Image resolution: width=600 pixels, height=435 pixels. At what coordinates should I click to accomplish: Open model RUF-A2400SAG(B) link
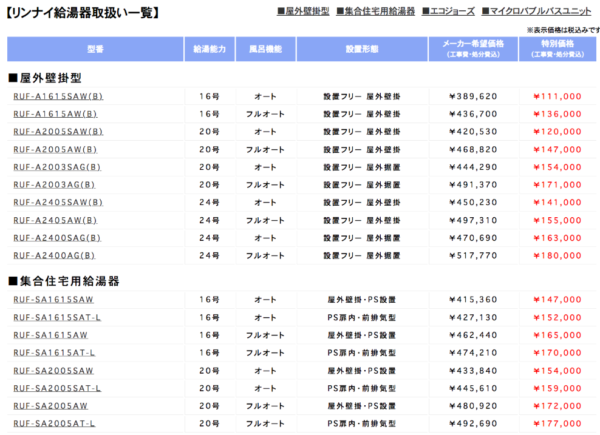57,238
